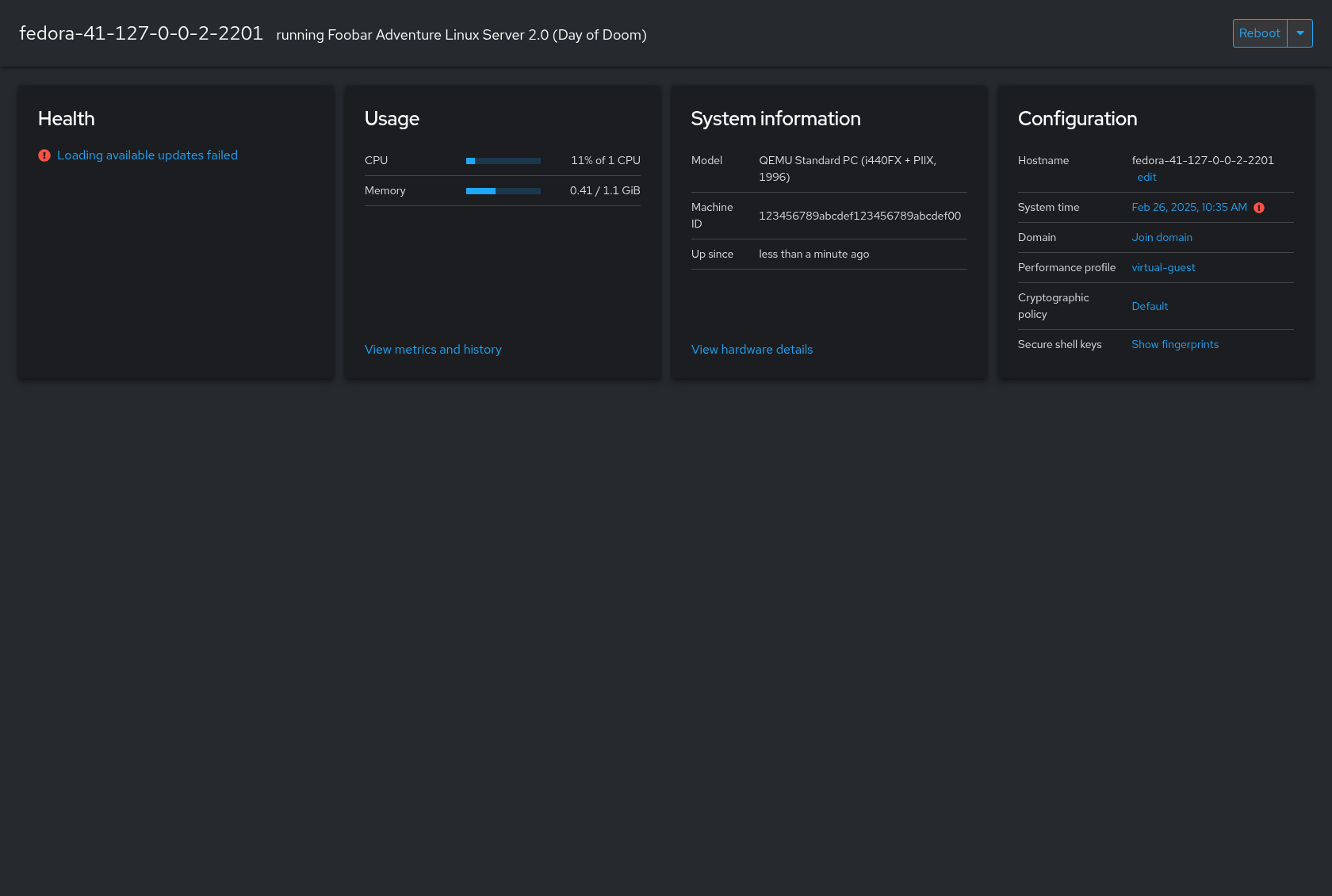Click the QEMU Standard PC model text
1332x896 pixels.
tap(848, 169)
